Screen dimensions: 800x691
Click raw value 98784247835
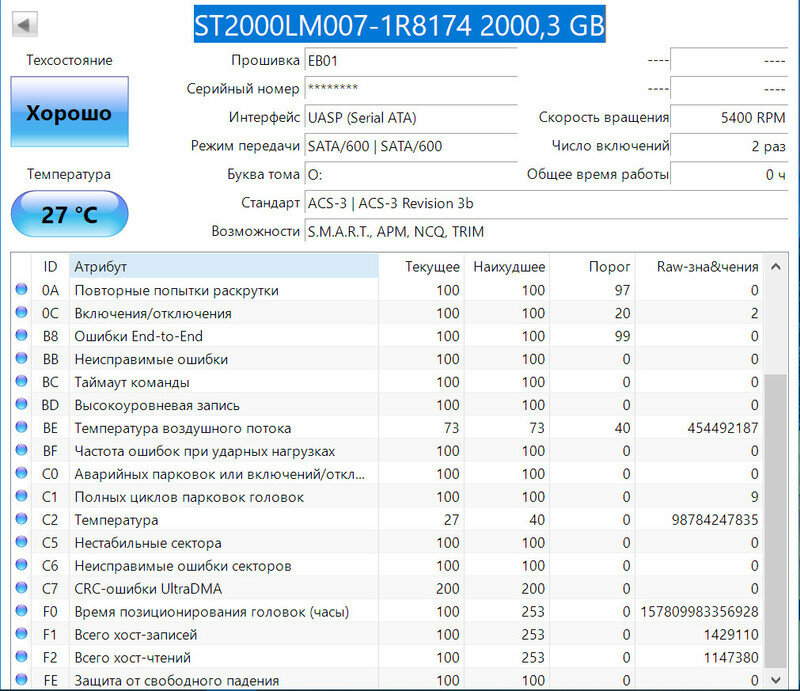coord(715,520)
